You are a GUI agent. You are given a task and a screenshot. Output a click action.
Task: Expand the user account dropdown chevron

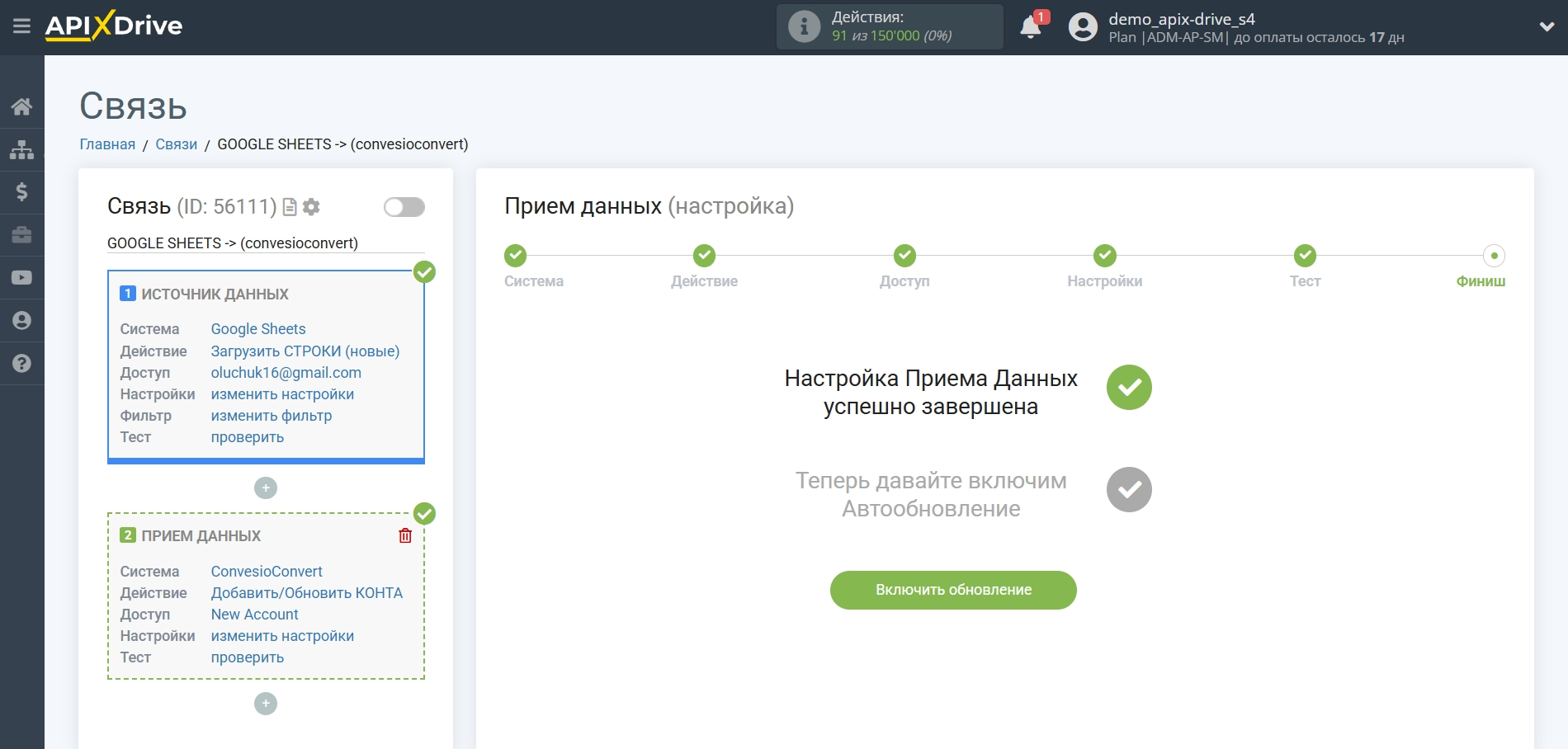[1547, 26]
